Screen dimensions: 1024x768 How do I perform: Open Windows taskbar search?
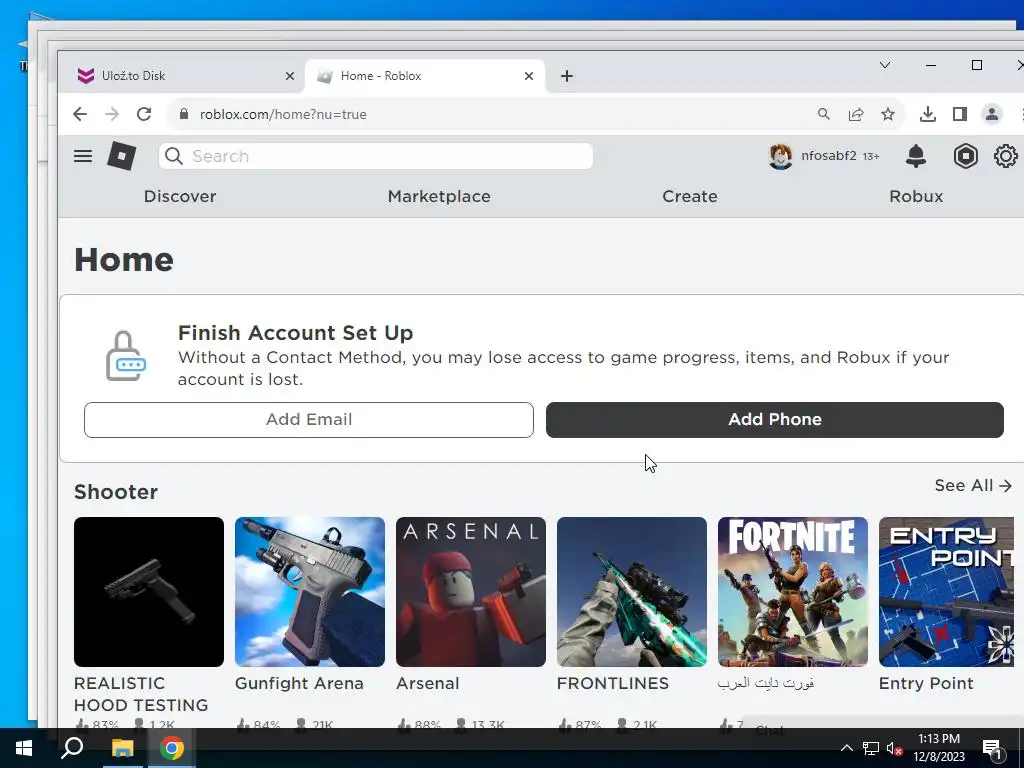point(72,748)
